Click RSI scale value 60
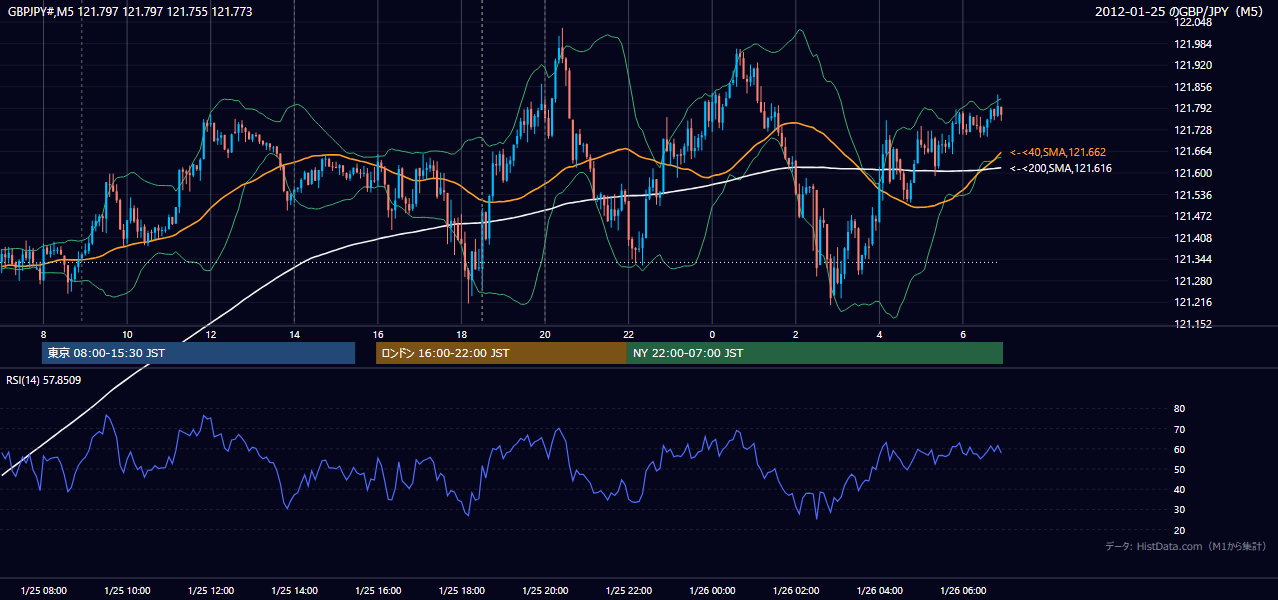 point(1180,449)
